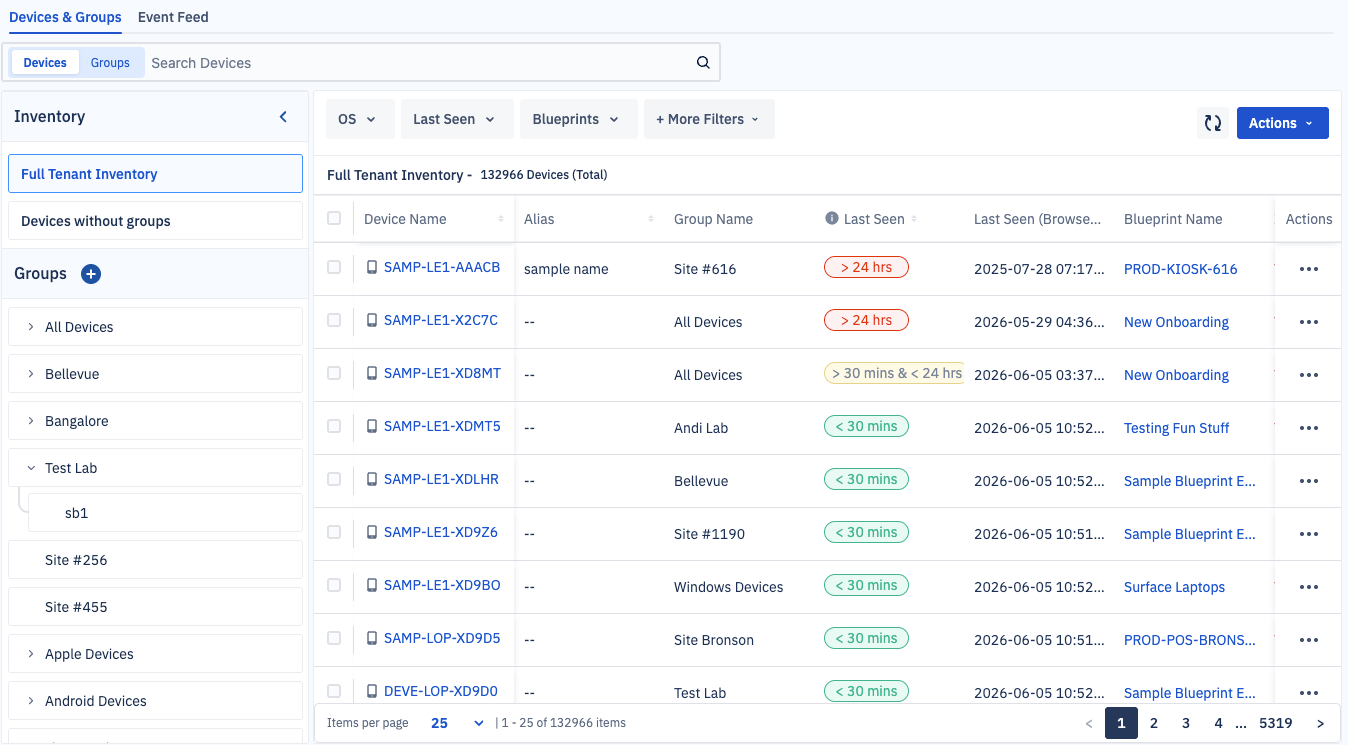Open the Actions button menu
The width and height of the screenshot is (1348, 748).
coord(1282,123)
